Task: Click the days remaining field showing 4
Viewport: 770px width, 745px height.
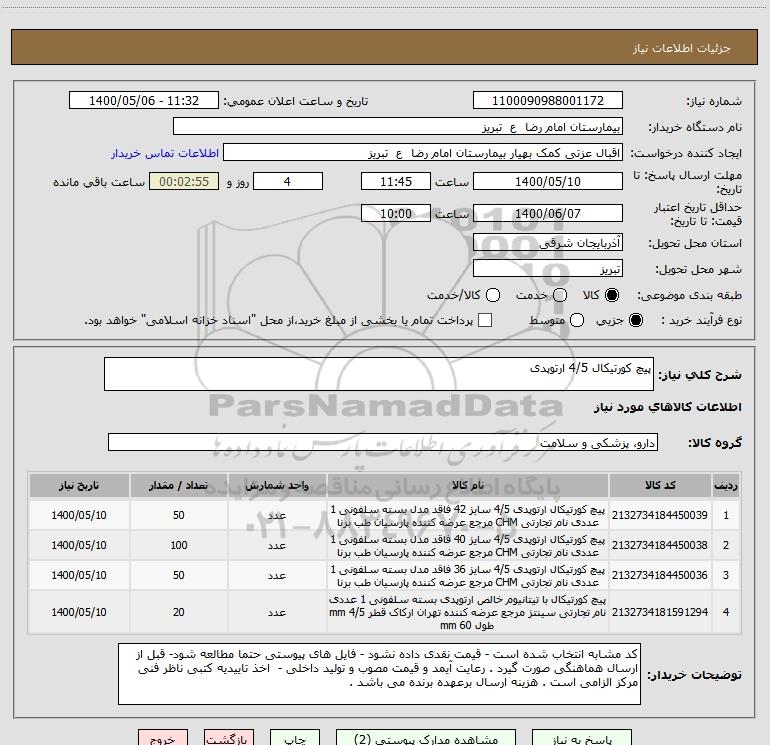Action: (288, 181)
